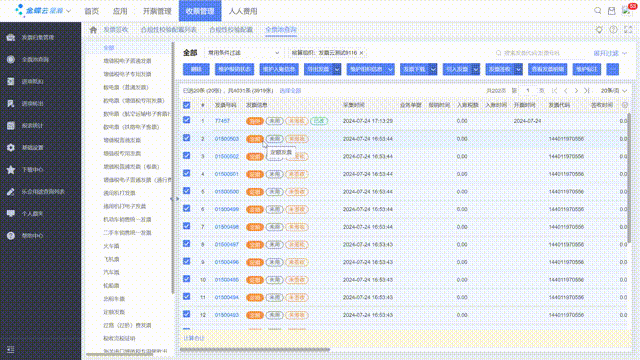Expand the per-page count dropdown
This screenshot has height=360, width=640.
pos(614,91)
